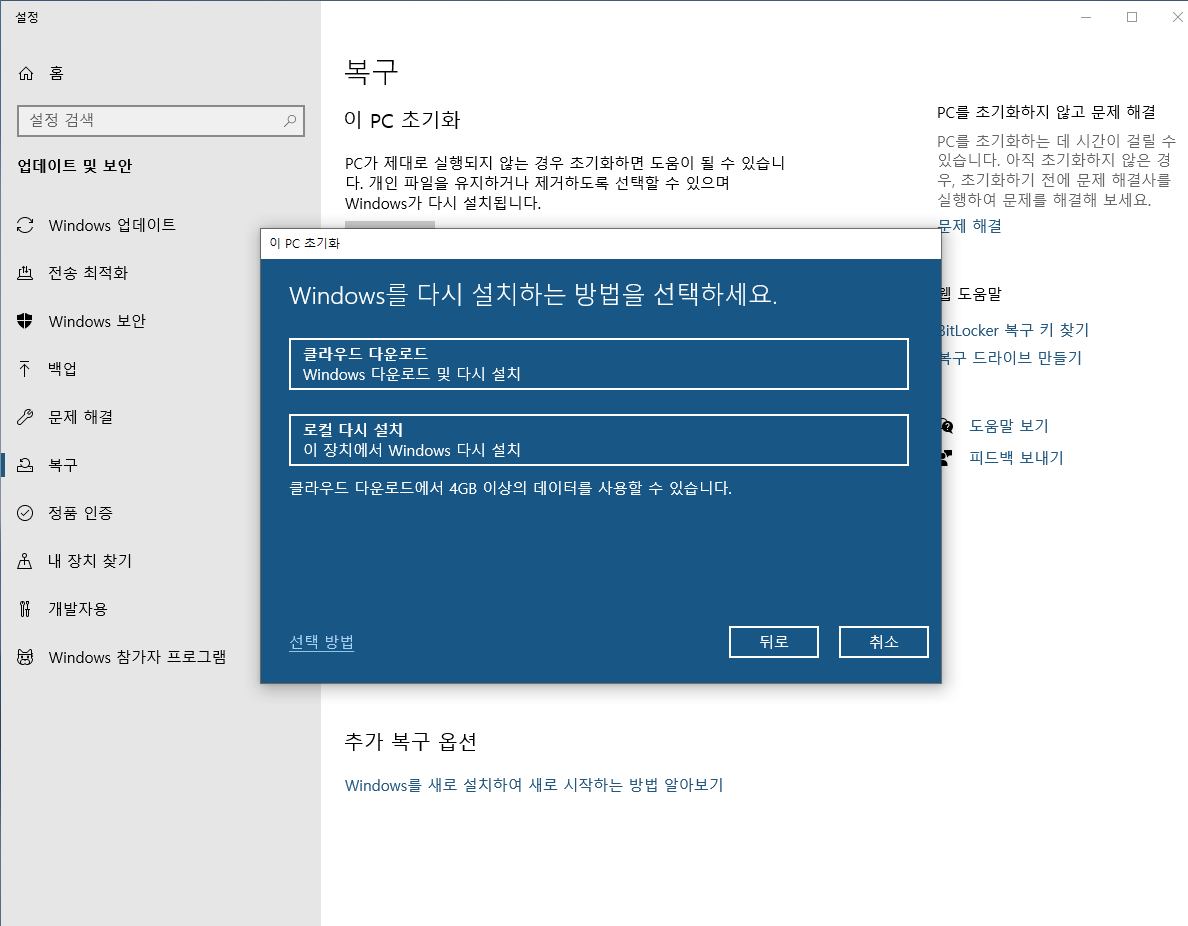1188x926 pixels.
Task: Open Windows 업데이트 settings page
Action: coord(112,225)
